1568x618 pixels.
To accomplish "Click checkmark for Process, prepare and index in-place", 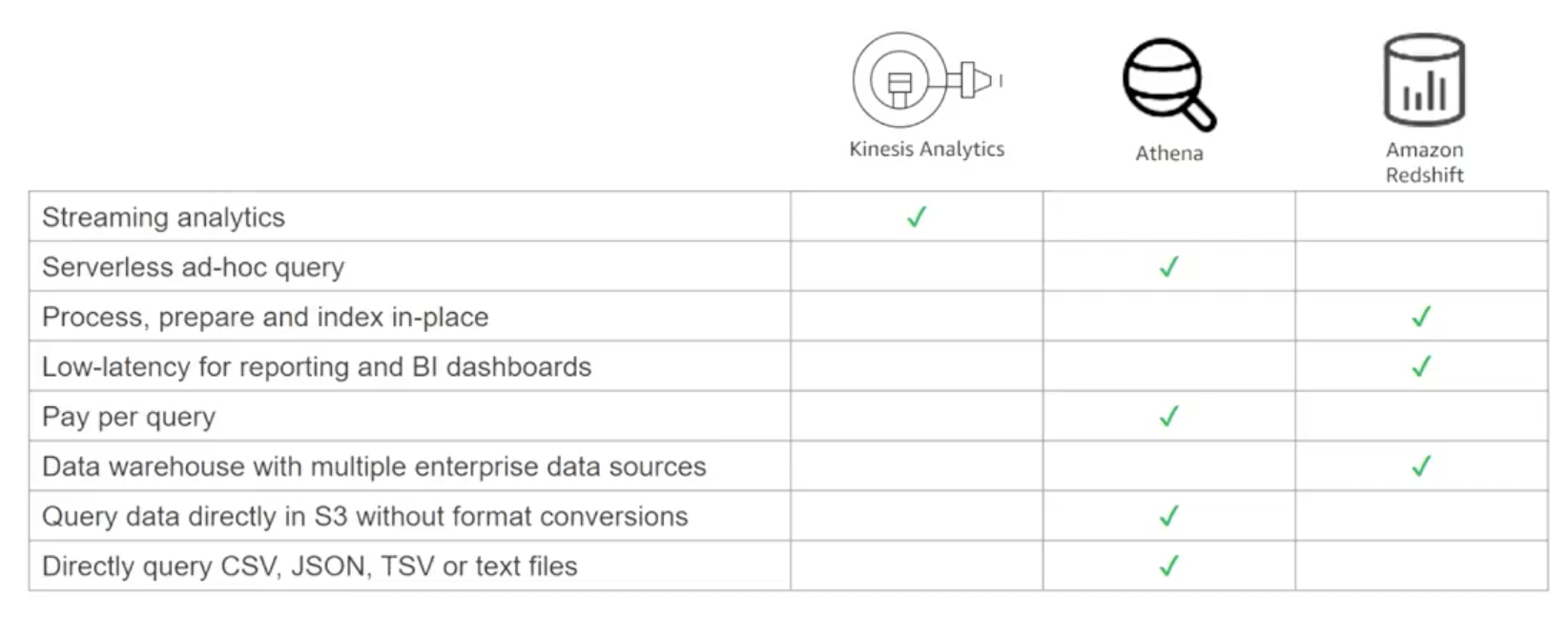I will (1421, 317).
